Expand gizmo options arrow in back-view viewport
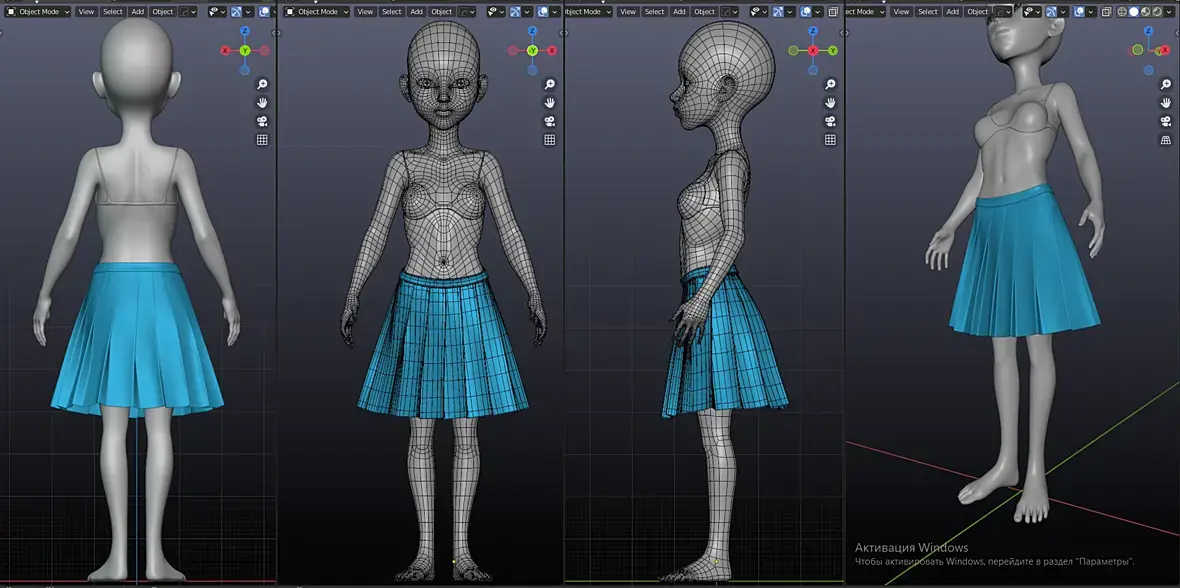Viewport: 1180px width, 588px height. (x=248, y=11)
